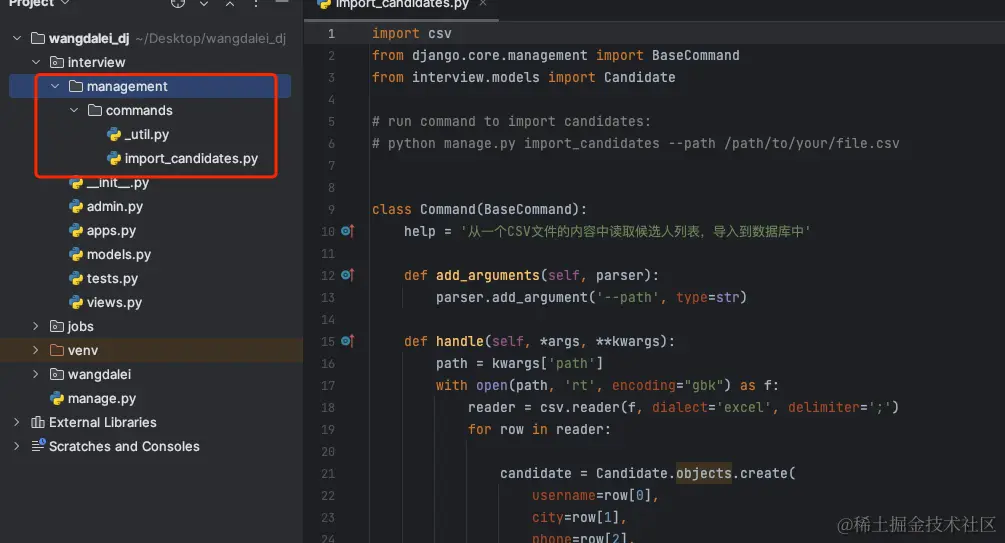The image size is (1005, 543).
Task: Click the Python file icon of views.py
Action: tap(76, 302)
